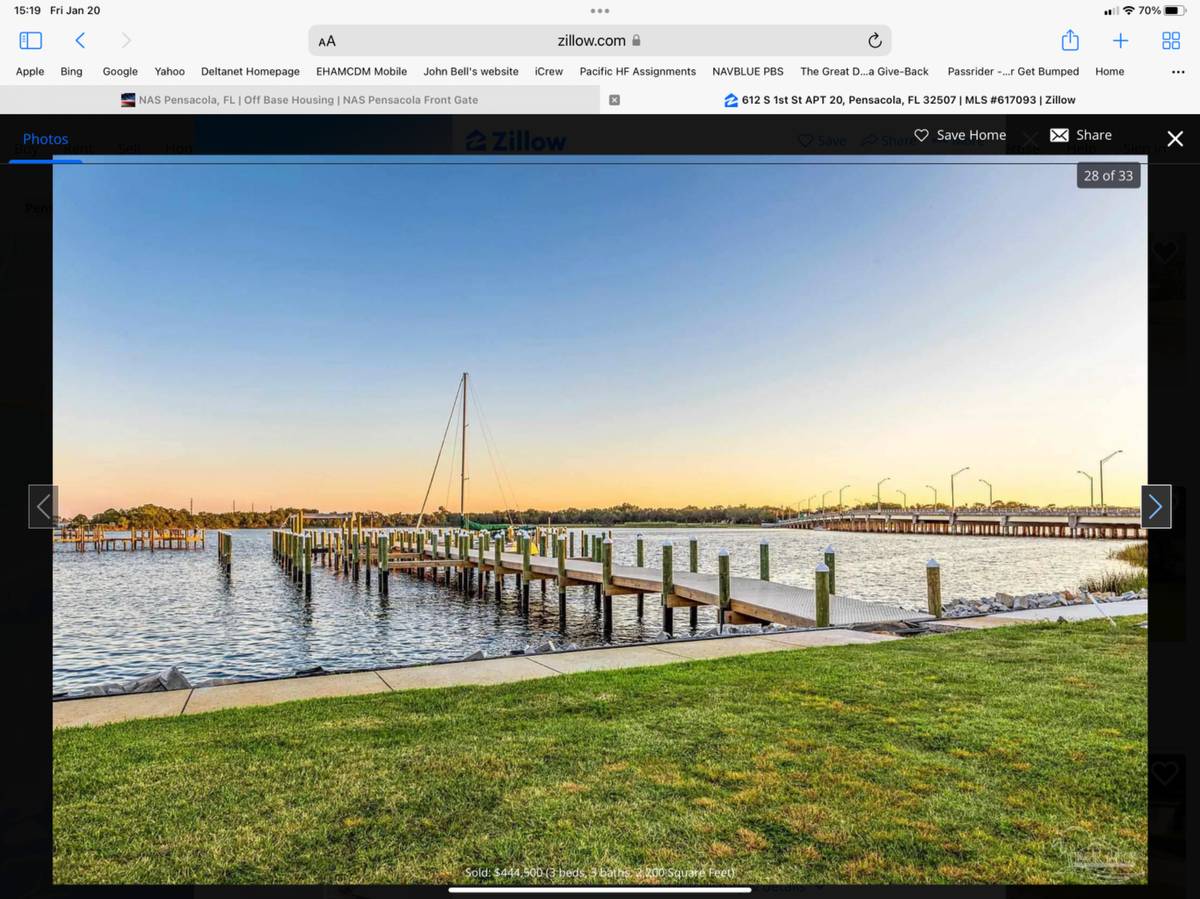The image size is (1200, 899).
Task: Reload the zillow.com page
Action: click(874, 41)
